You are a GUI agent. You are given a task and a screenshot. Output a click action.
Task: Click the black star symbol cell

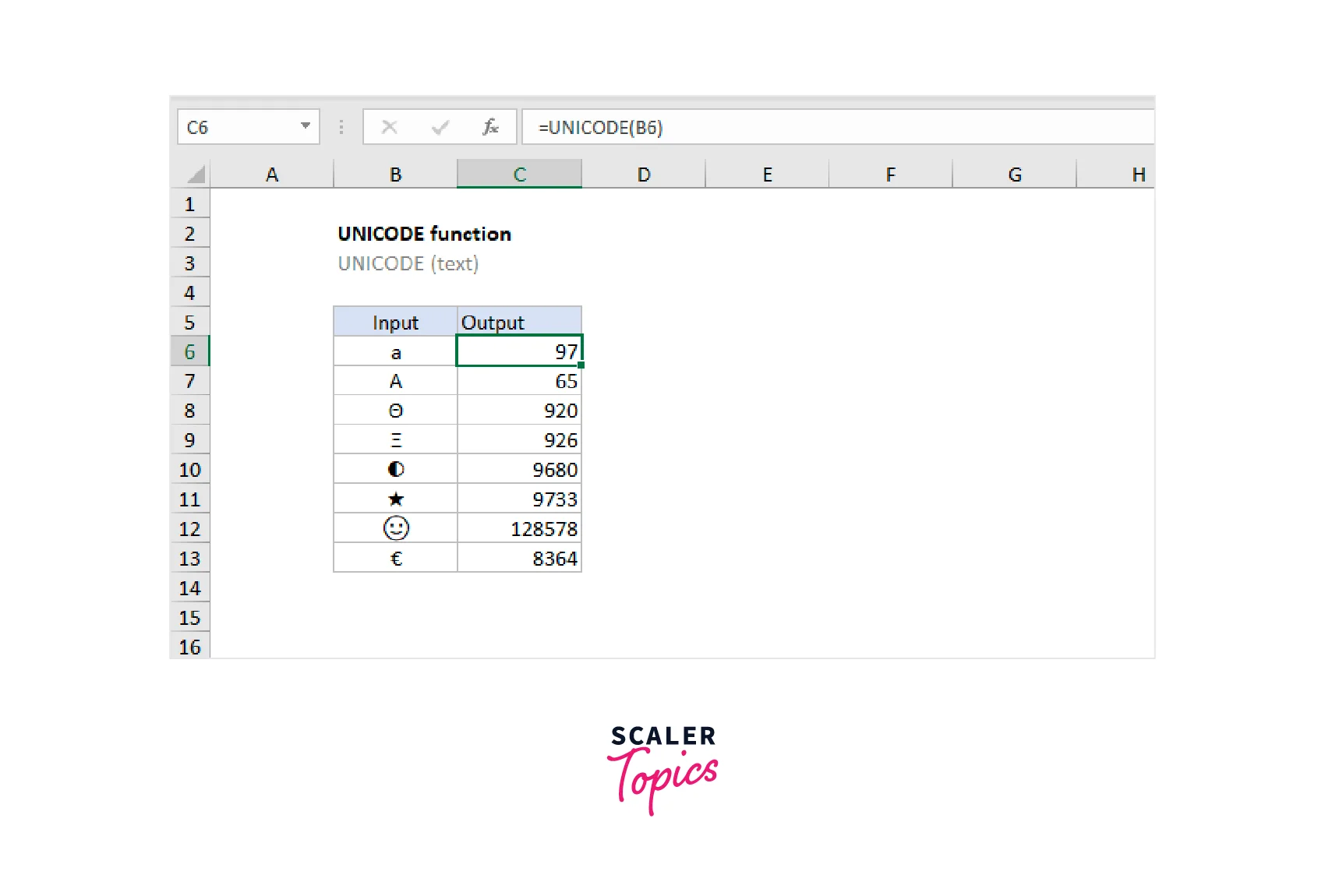[x=395, y=499]
